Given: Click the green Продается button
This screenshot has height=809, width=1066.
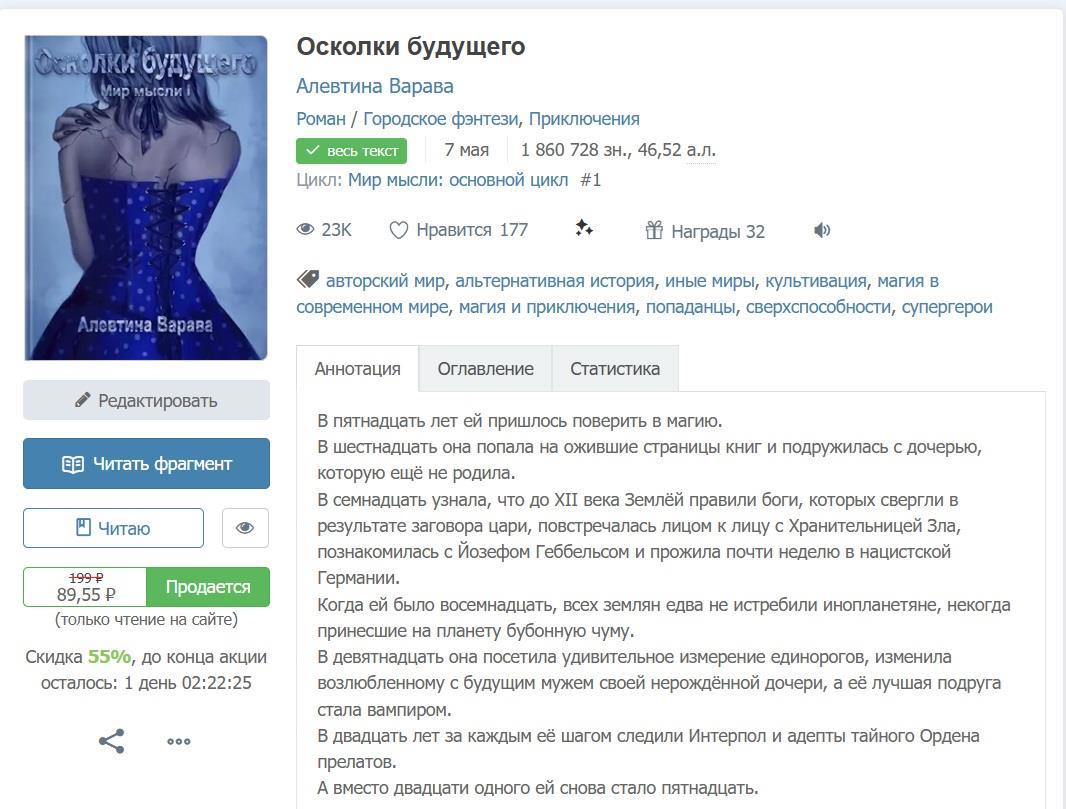Looking at the screenshot, I should [208, 587].
